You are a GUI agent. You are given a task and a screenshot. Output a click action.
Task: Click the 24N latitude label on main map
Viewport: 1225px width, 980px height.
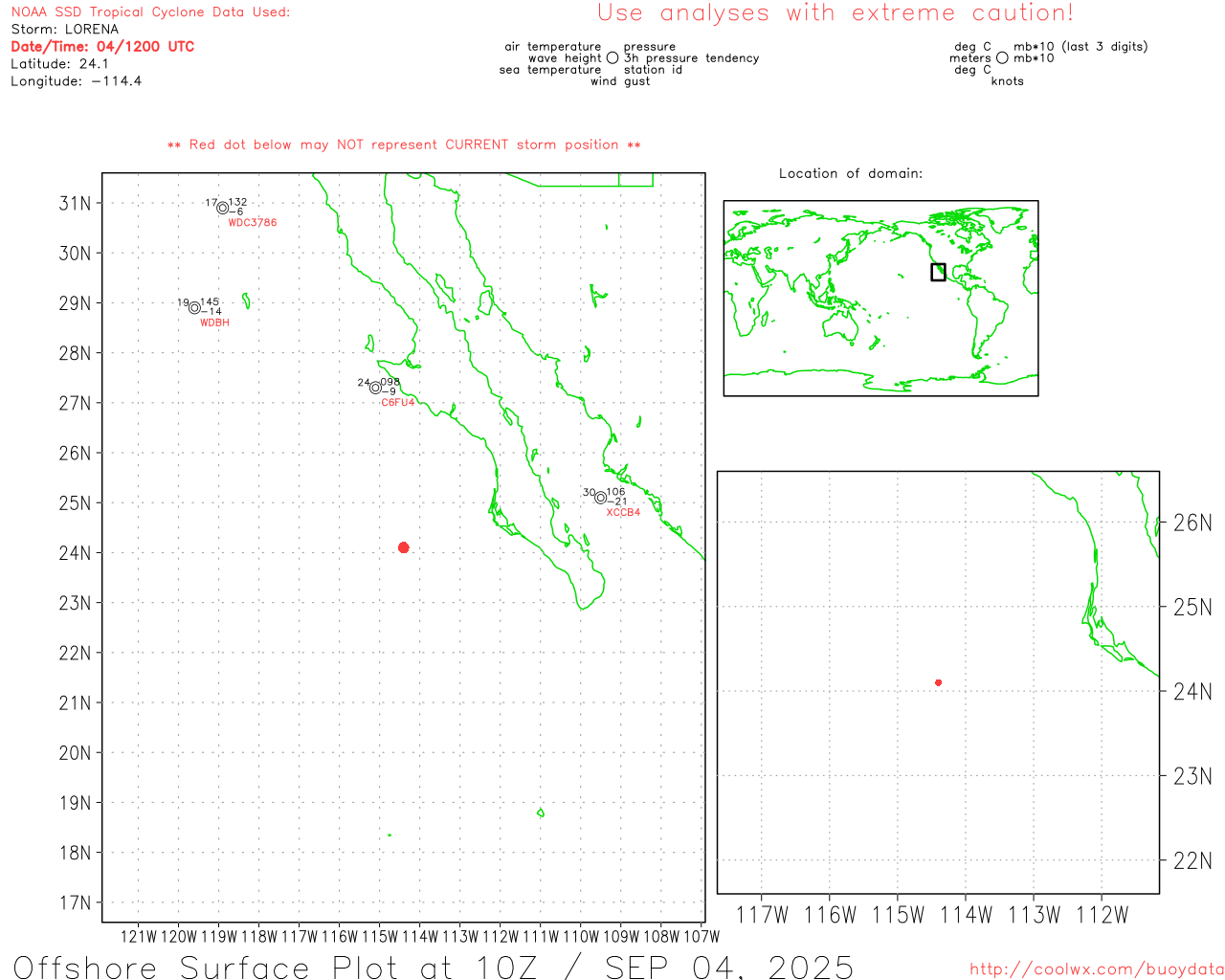(x=76, y=554)
